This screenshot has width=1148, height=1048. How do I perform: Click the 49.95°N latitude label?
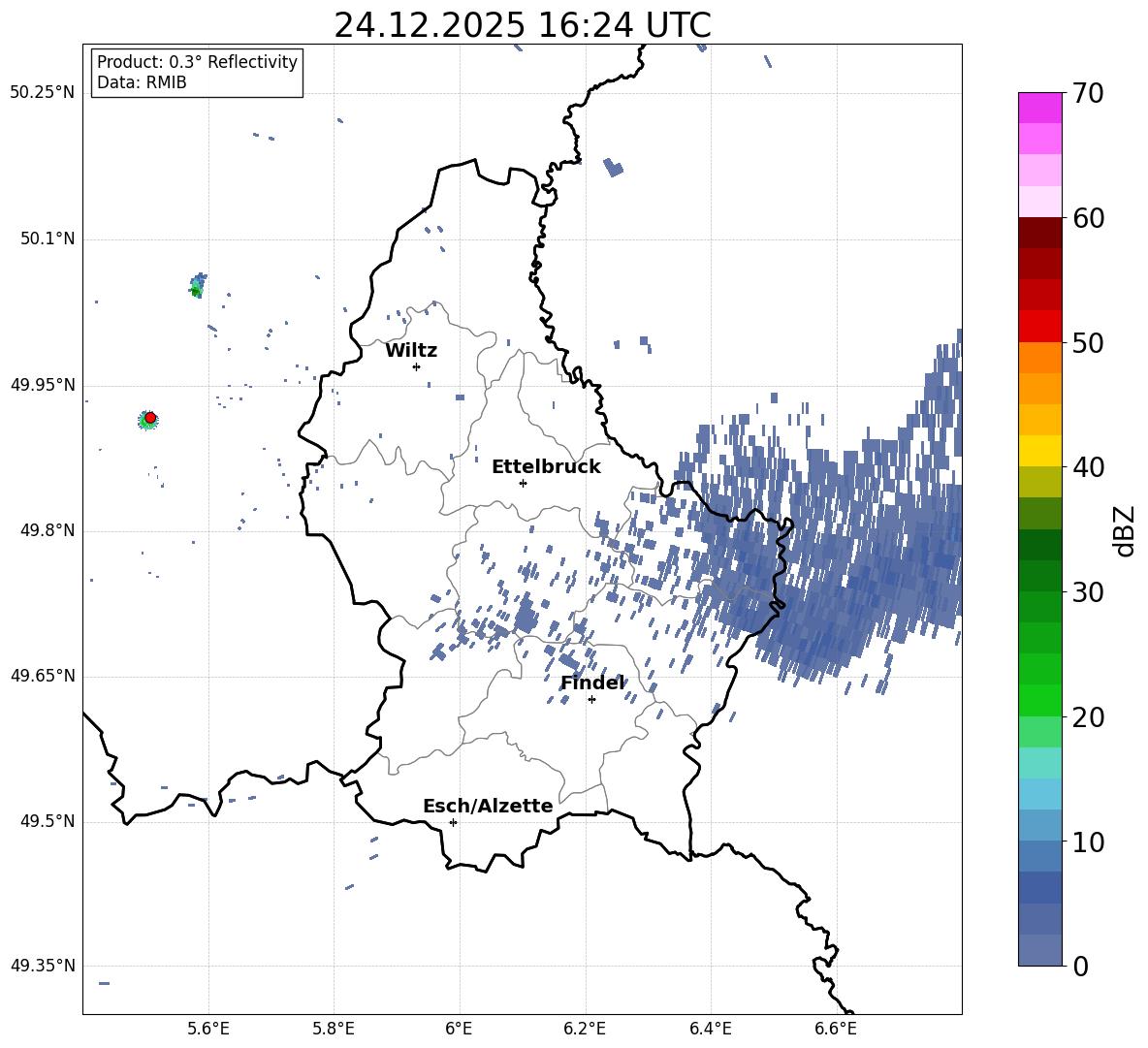[42, 385]
